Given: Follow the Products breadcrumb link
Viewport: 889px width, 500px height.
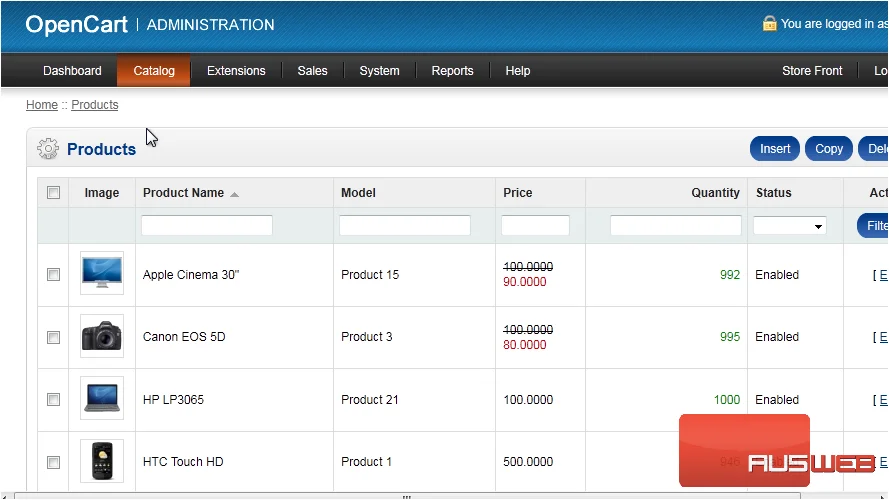Looking at the screenshot, I should (x=95, y=105).
